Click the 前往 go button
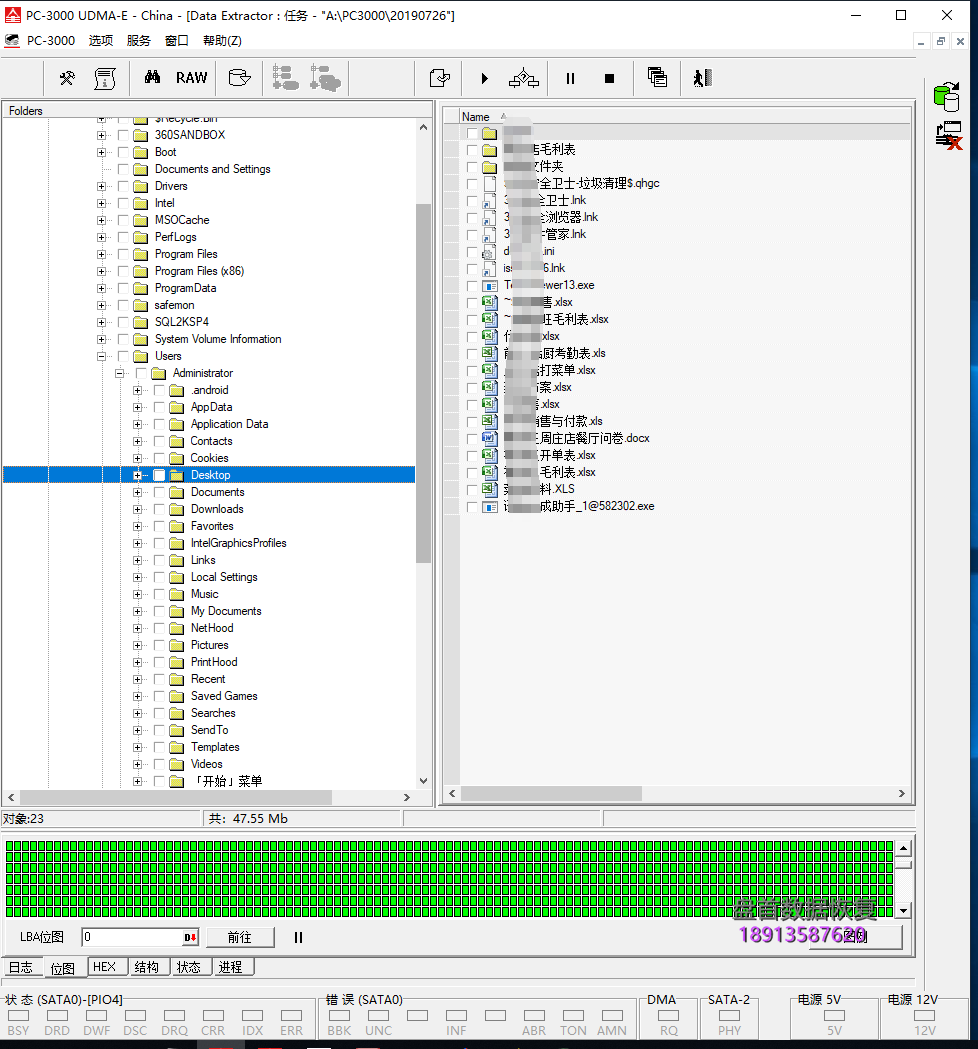978x1049 pixels. click(239, 937)
